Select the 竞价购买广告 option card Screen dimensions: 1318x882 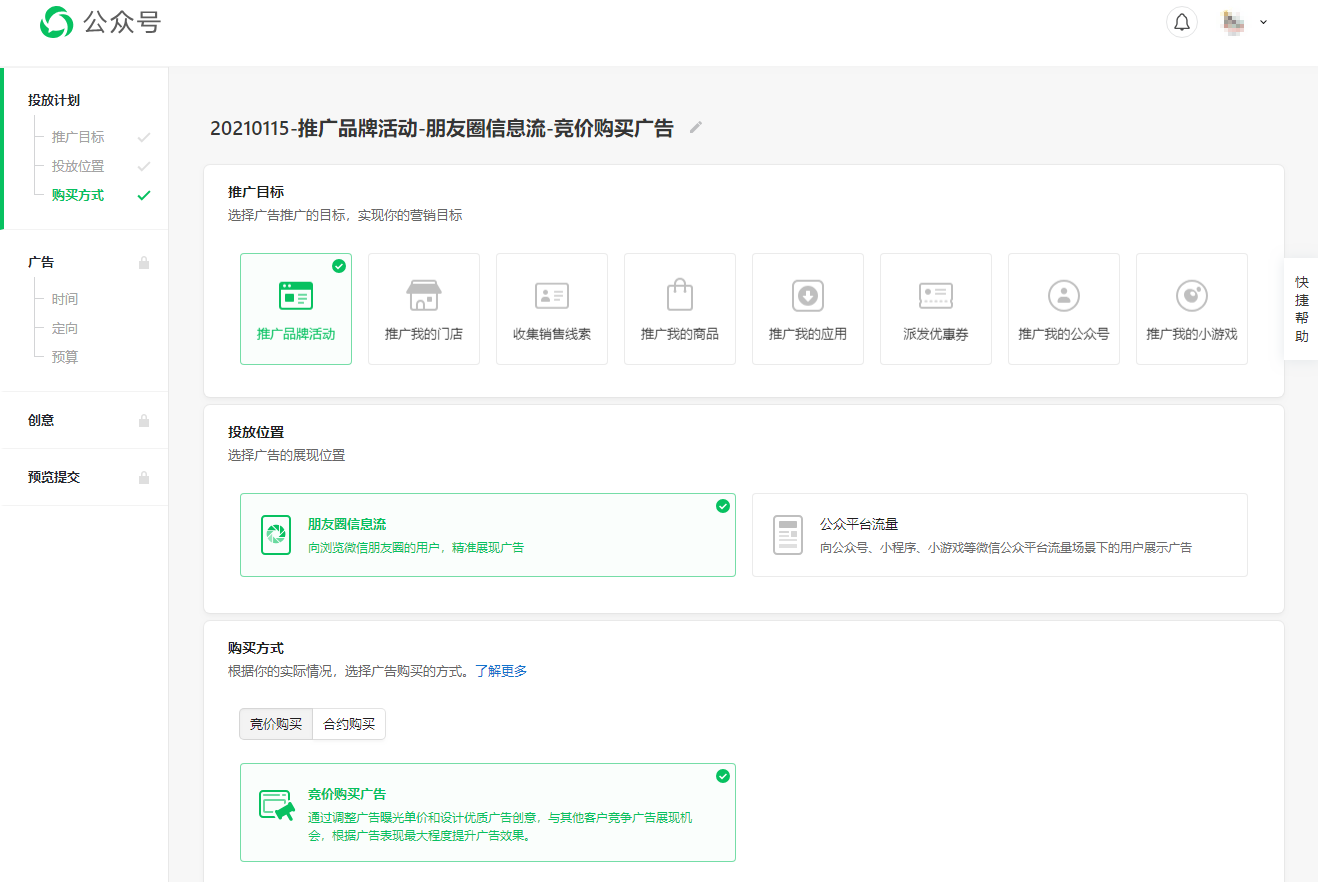click(487, 812)
